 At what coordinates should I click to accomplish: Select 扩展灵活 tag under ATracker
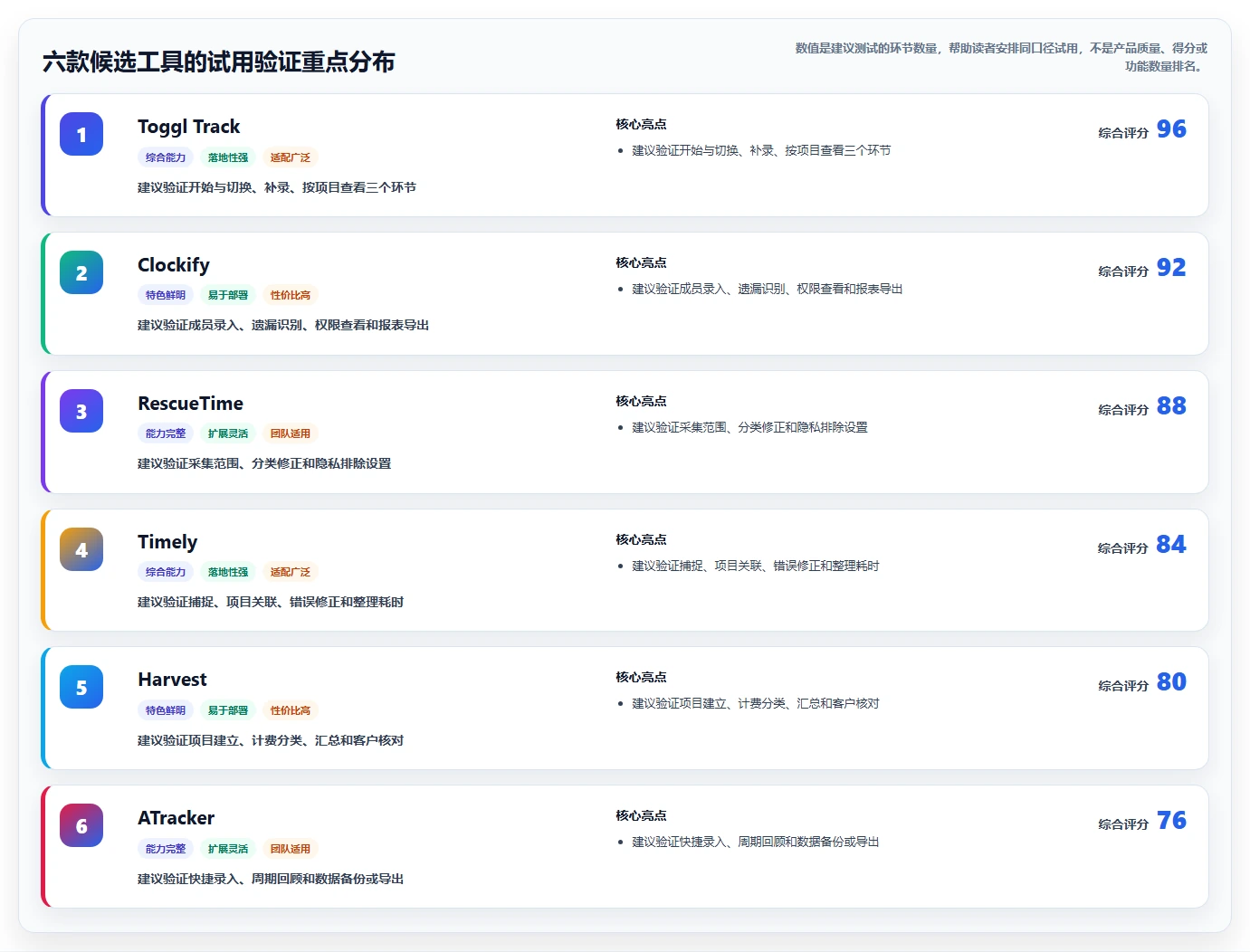pyautogui.click(x=228, y=849)
